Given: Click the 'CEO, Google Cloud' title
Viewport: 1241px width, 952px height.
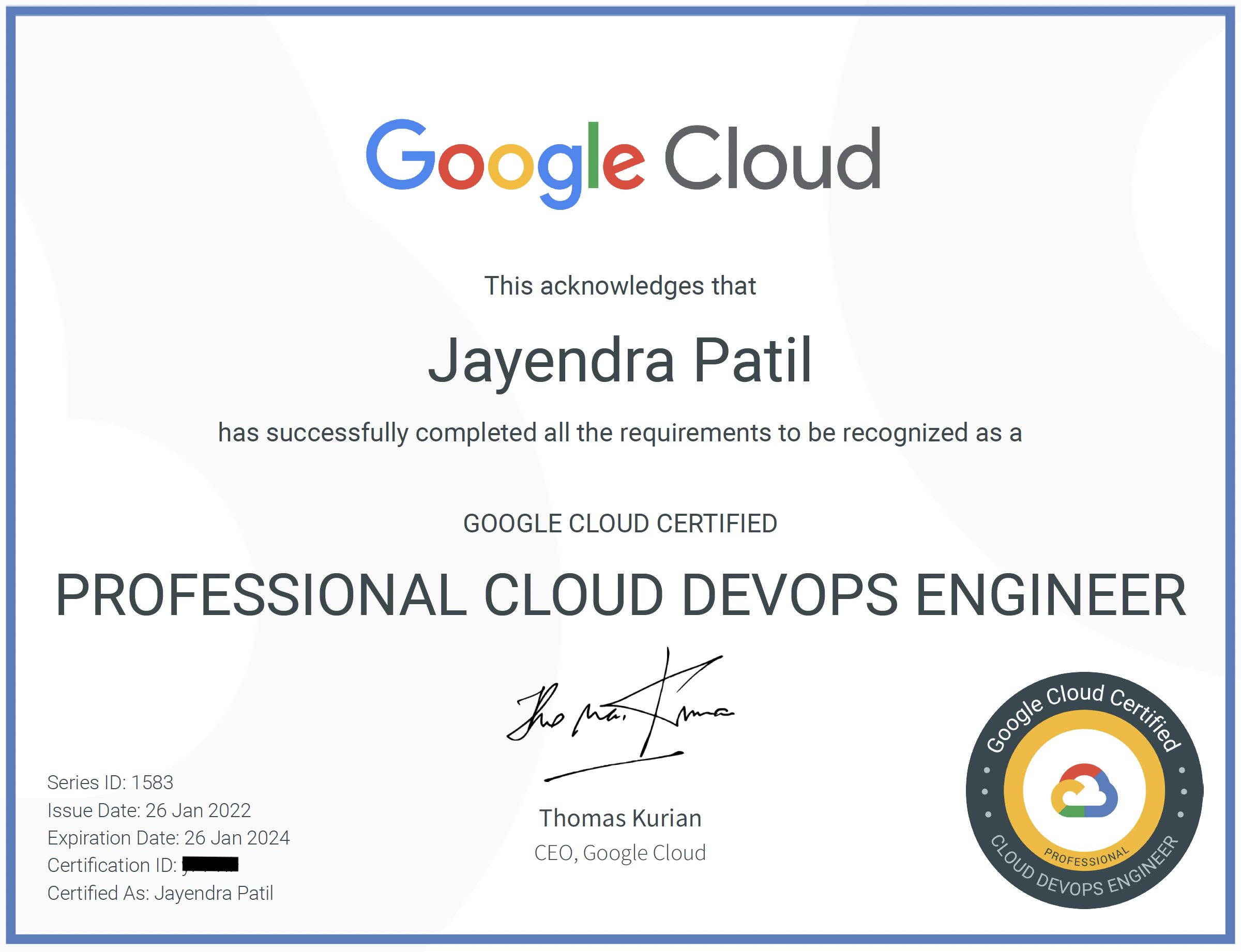Looking at the screenshot, I should point(620,853).
